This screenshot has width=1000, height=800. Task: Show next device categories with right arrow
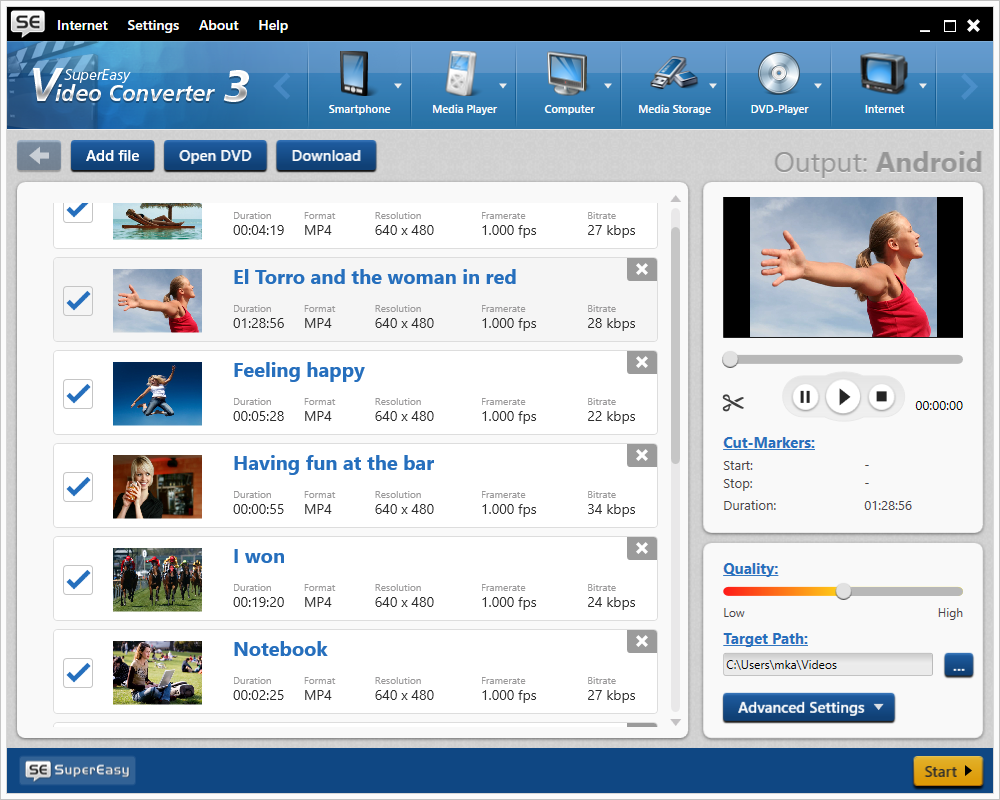(x=969, y=87)
